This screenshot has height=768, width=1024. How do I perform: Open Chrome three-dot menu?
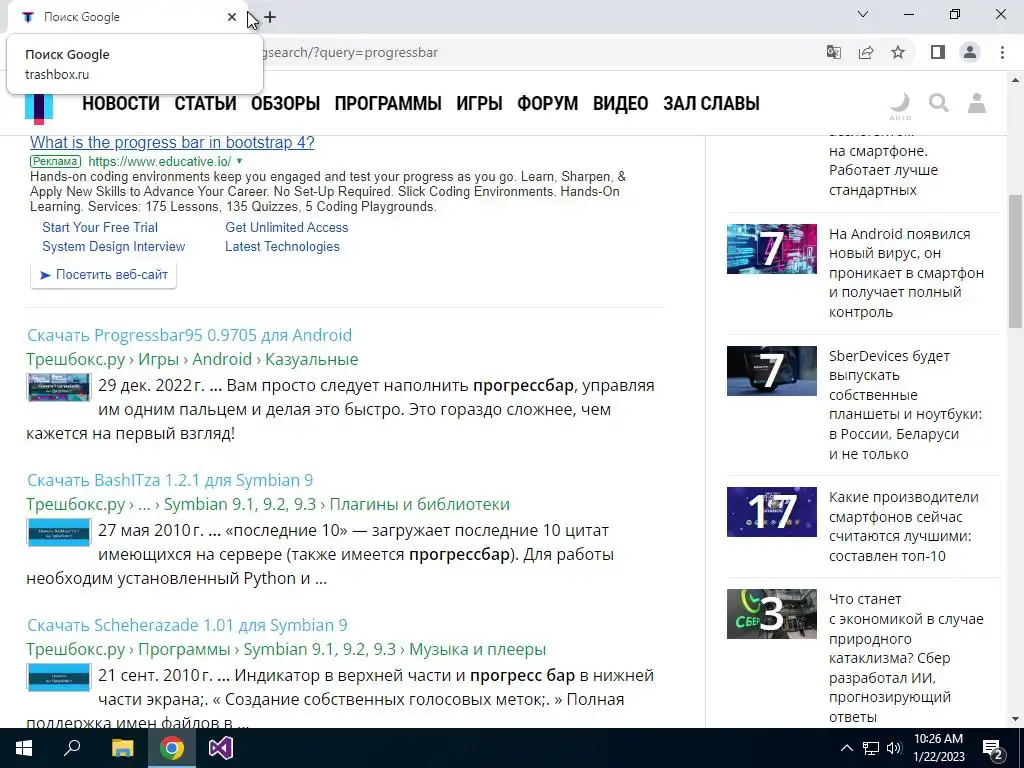pos(1002,52)
